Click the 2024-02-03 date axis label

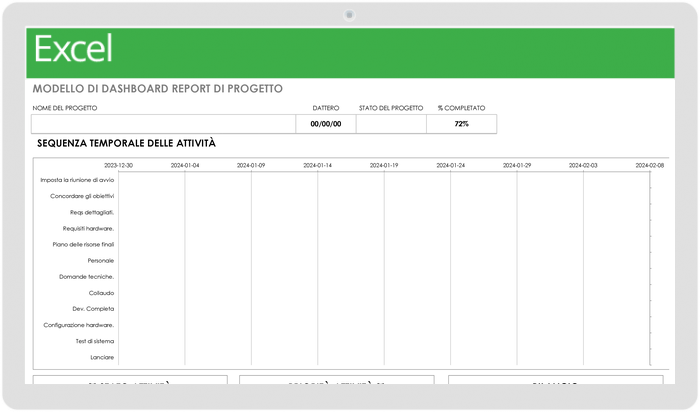(x=583, y=165)
